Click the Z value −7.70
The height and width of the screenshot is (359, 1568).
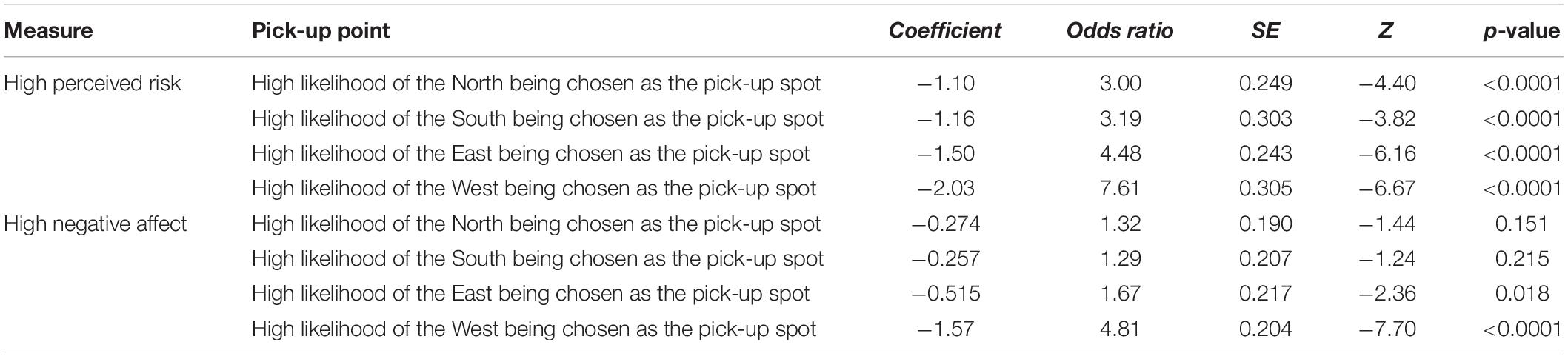1386,329
